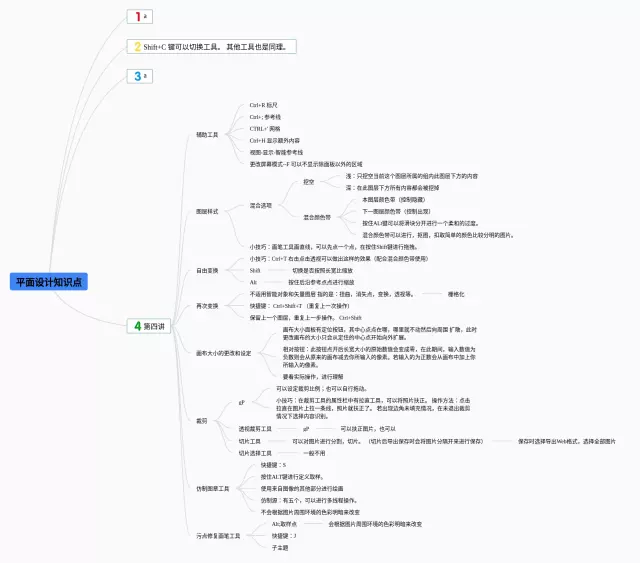Select the 自由变换 branch node
Image resolution: width=640 pixels, height=563 pixels.
(x=207, y=270)
